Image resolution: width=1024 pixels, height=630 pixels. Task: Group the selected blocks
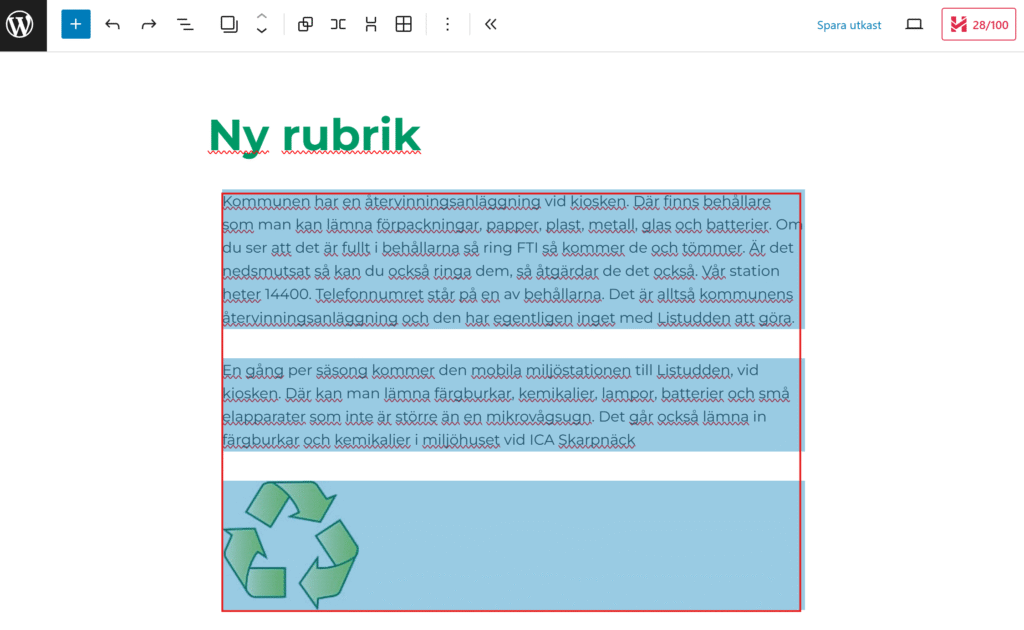point(305,25)
